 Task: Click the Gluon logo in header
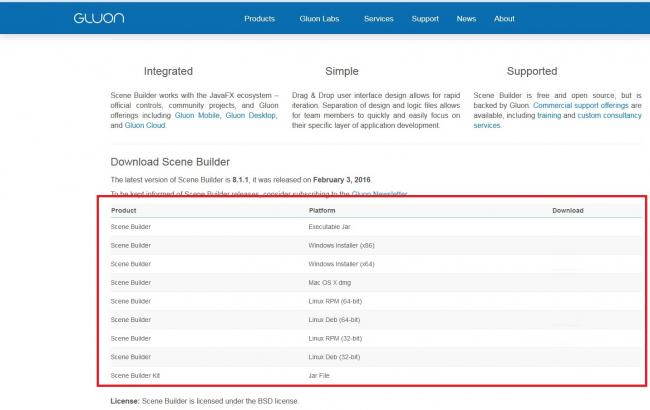[99, 18]
